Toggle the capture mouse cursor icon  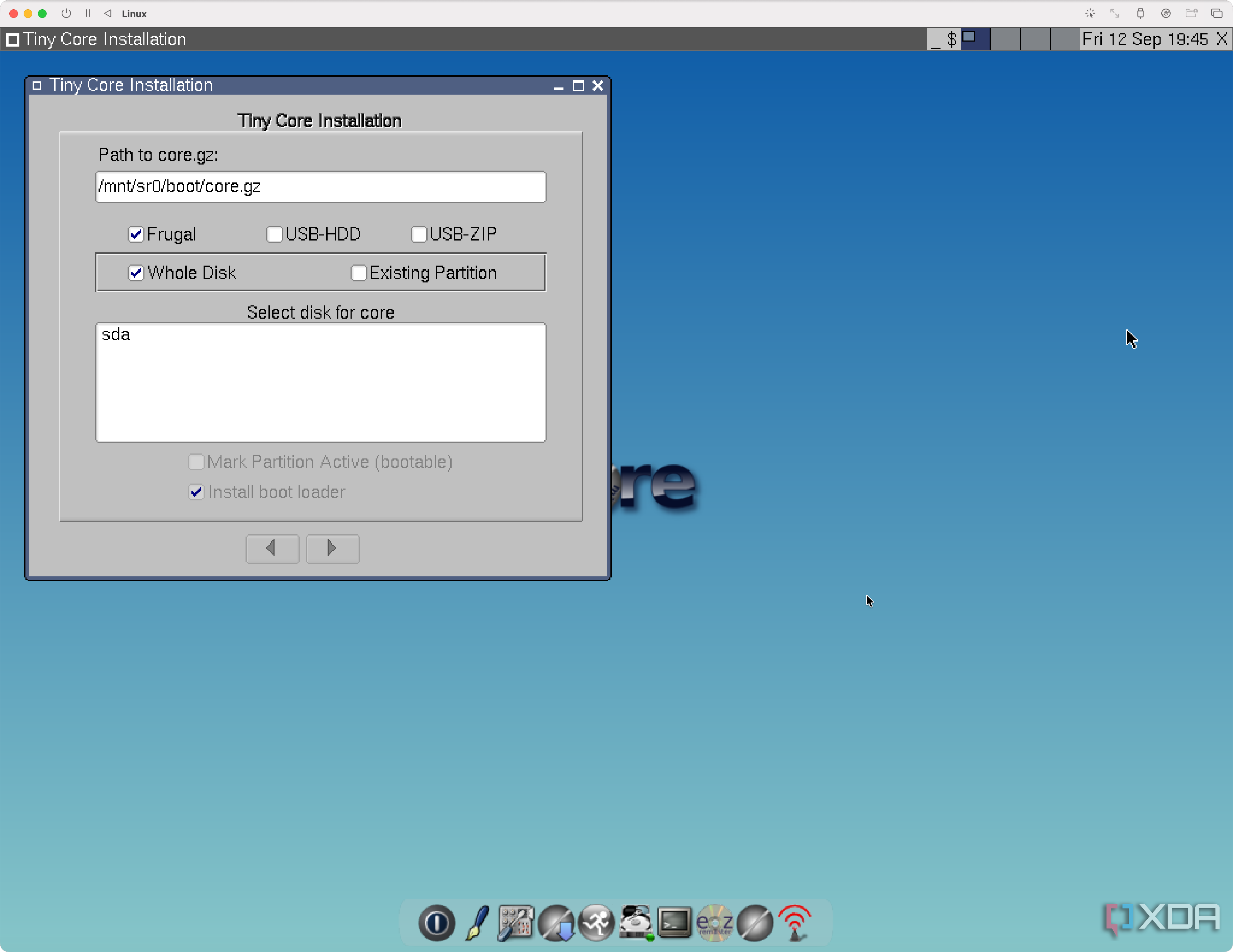pos(1090,13)
